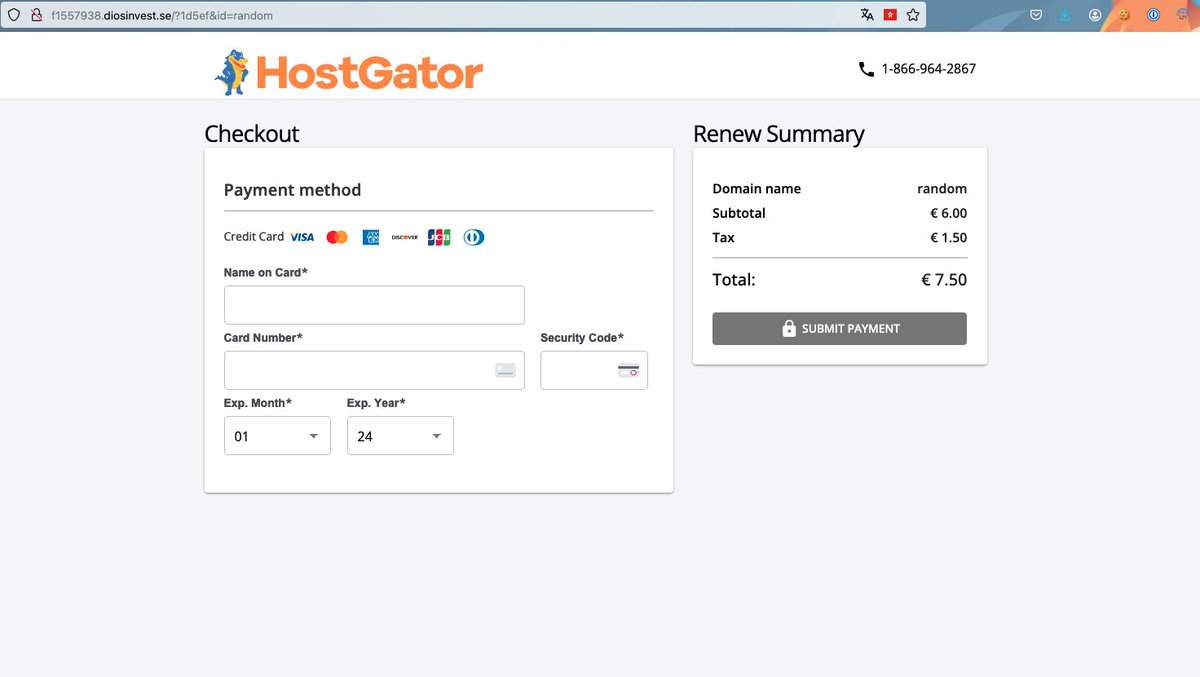1200x677 pixels.
Task: Click inside the Name on Card field
Action: [x=373, y=304]
